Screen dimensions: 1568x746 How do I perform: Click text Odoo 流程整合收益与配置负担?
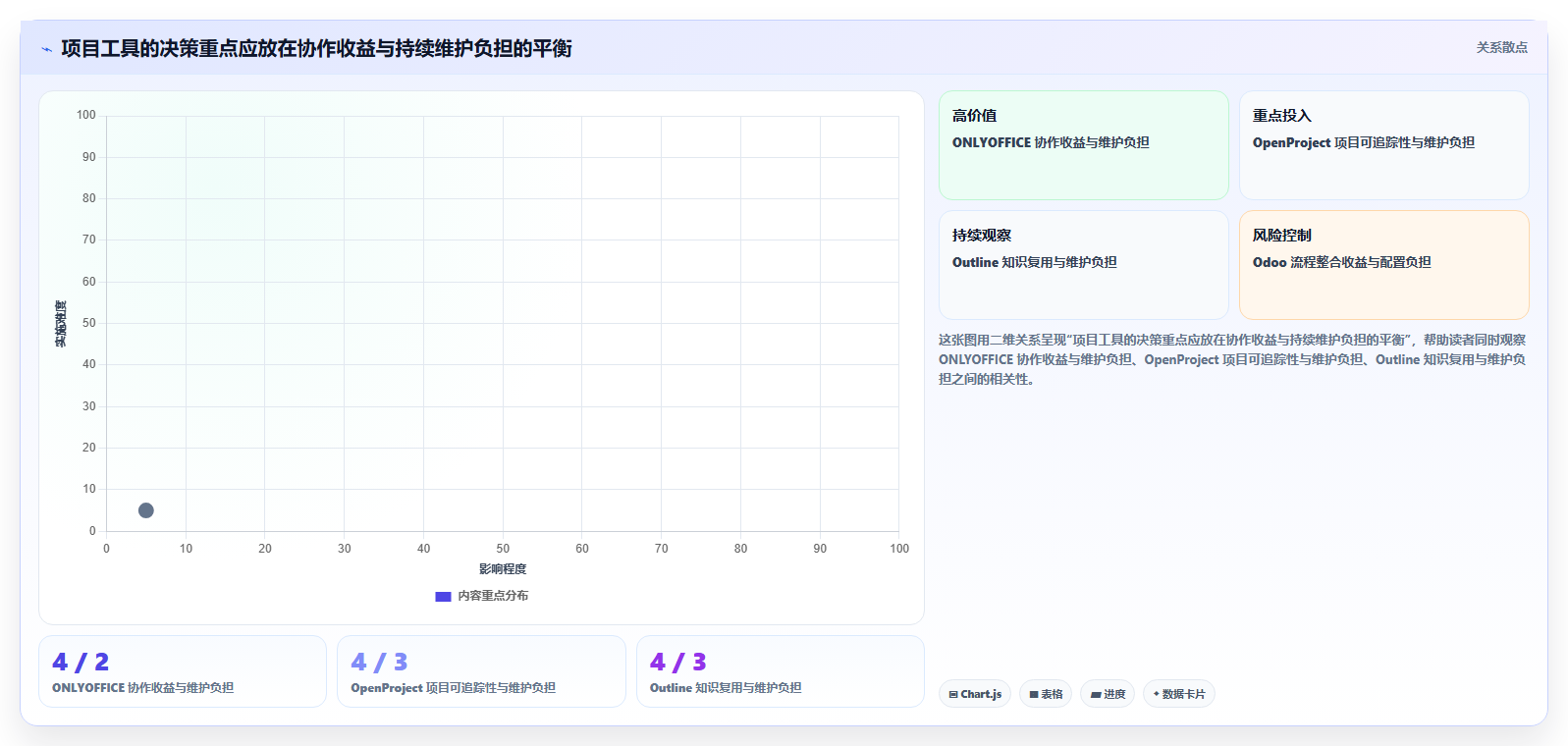coord(1342,262)
